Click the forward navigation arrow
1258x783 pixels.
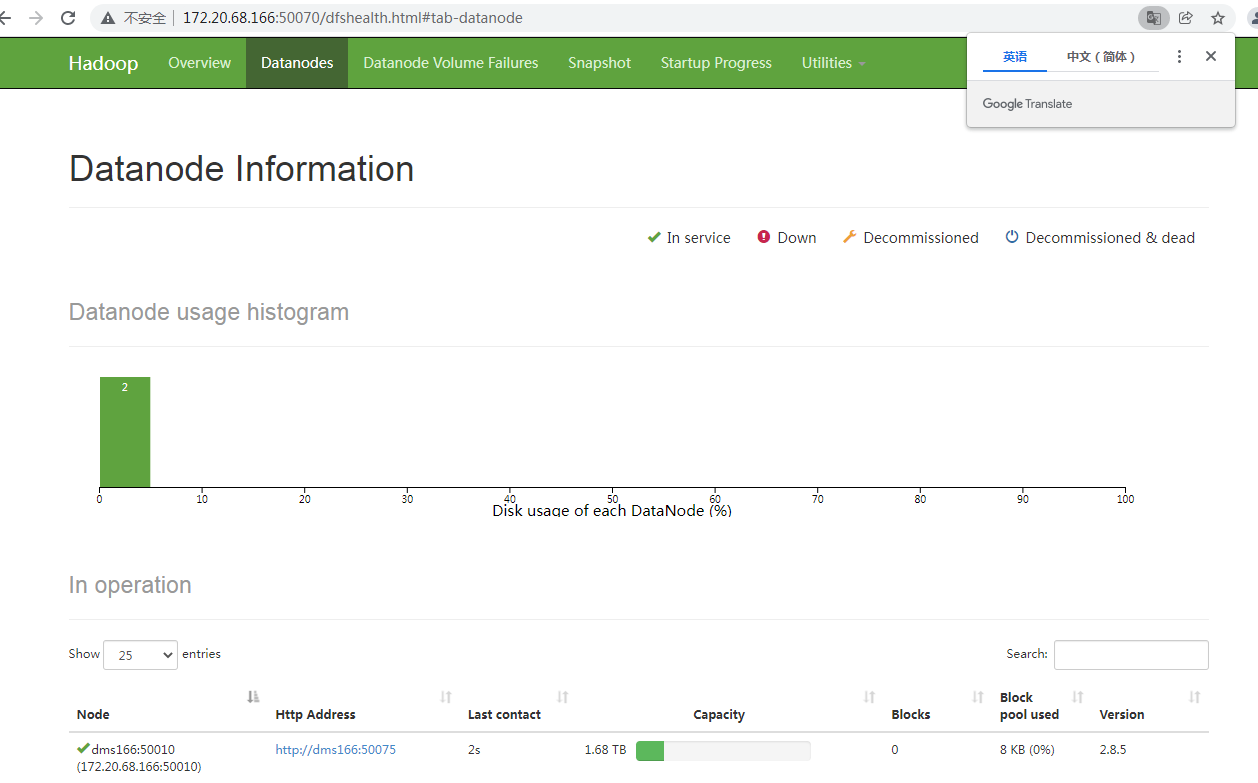36,18
